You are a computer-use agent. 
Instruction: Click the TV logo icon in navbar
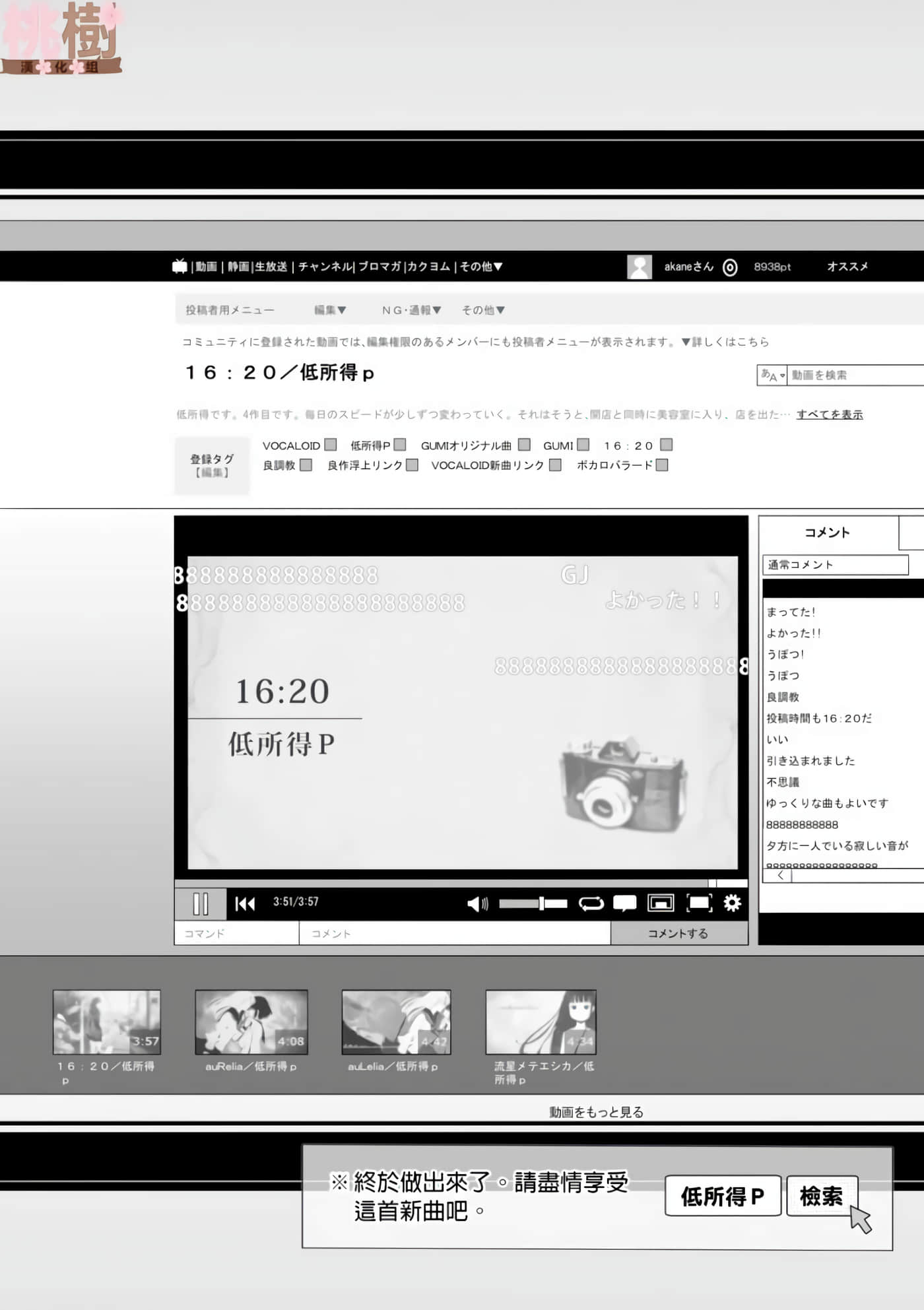180,267
